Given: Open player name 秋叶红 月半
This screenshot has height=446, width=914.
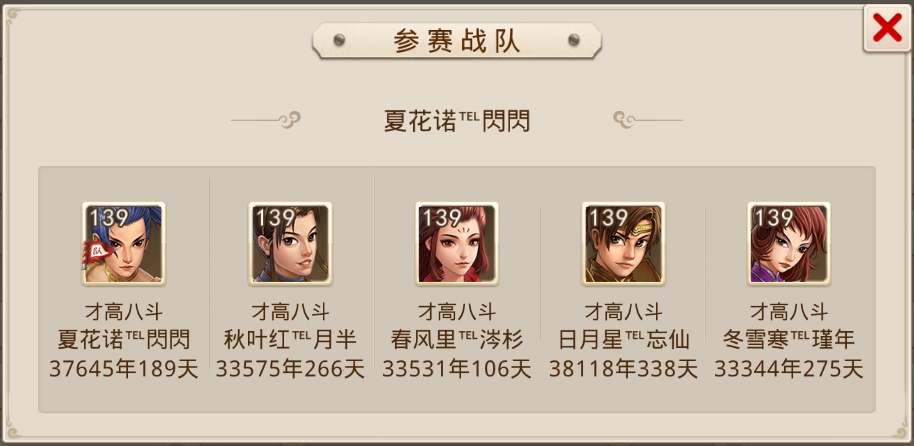Looking at the screenshot, I should coord(290,339).
